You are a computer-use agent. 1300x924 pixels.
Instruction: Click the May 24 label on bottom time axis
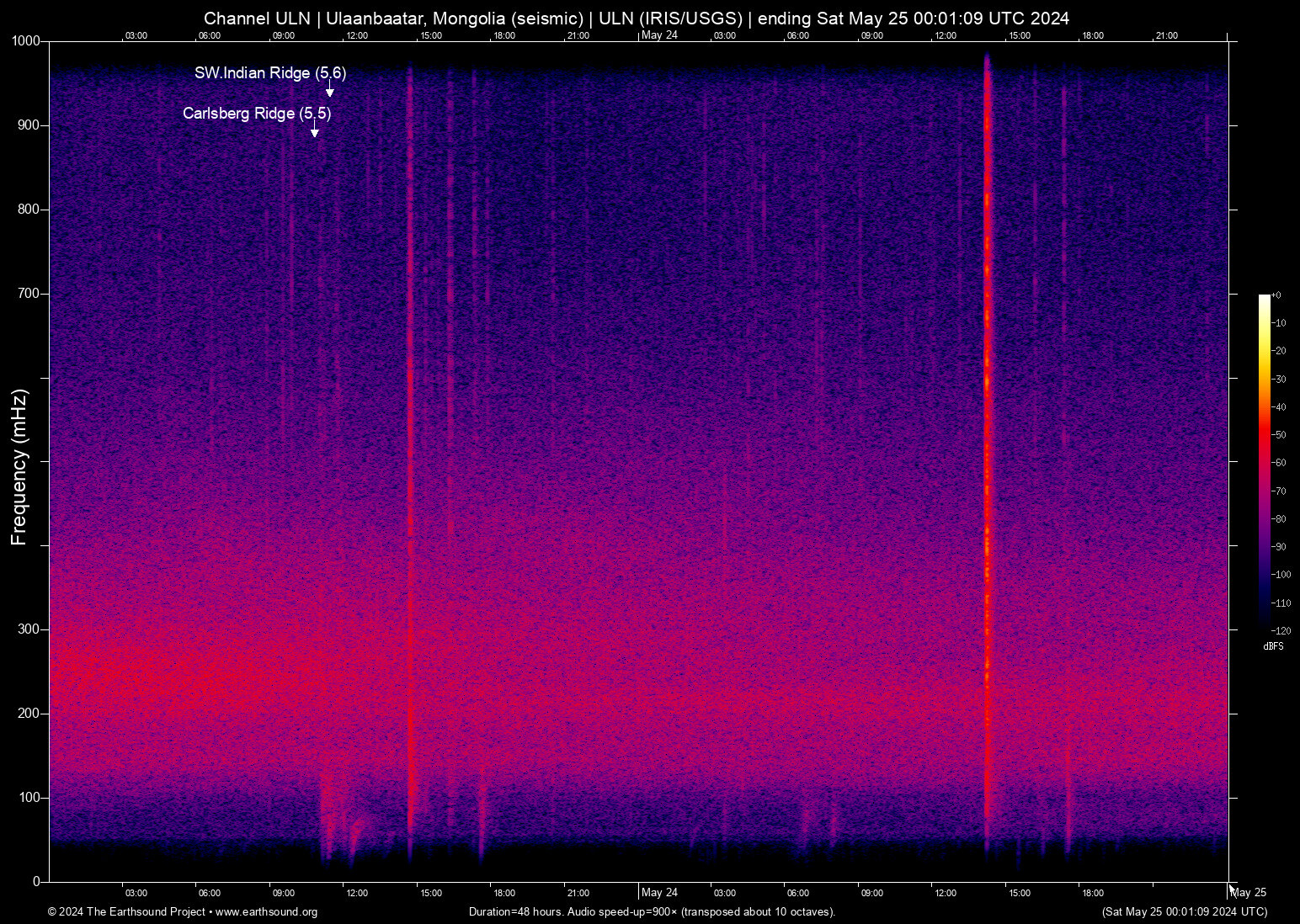659,893
